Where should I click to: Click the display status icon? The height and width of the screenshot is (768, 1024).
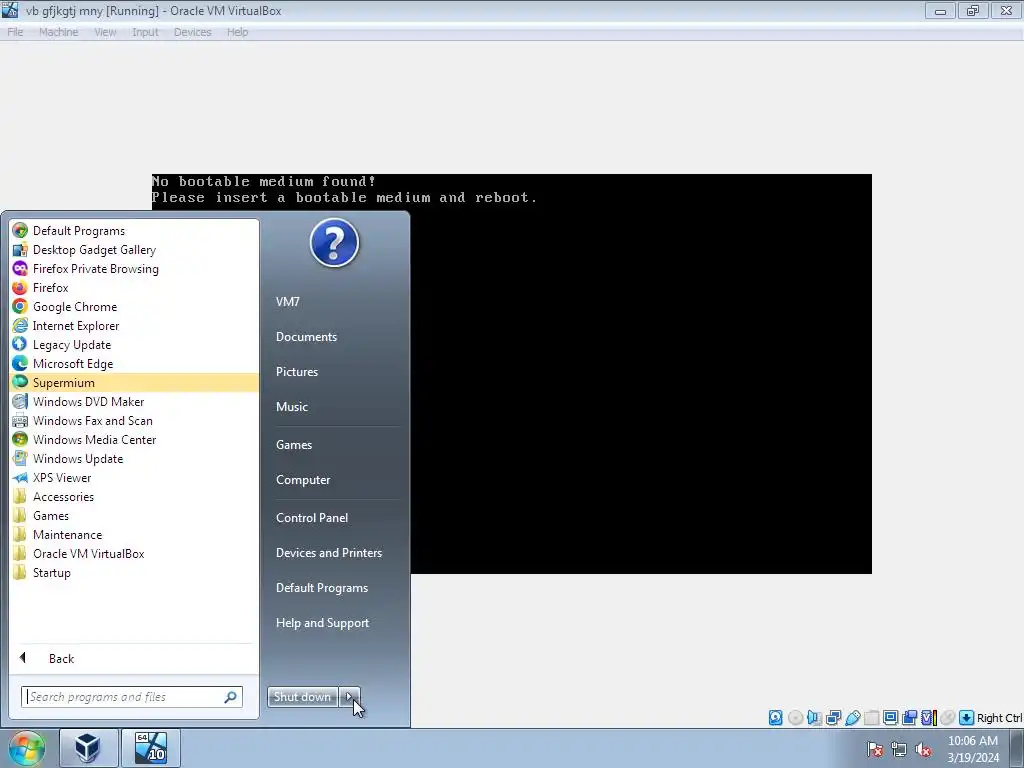890,718
